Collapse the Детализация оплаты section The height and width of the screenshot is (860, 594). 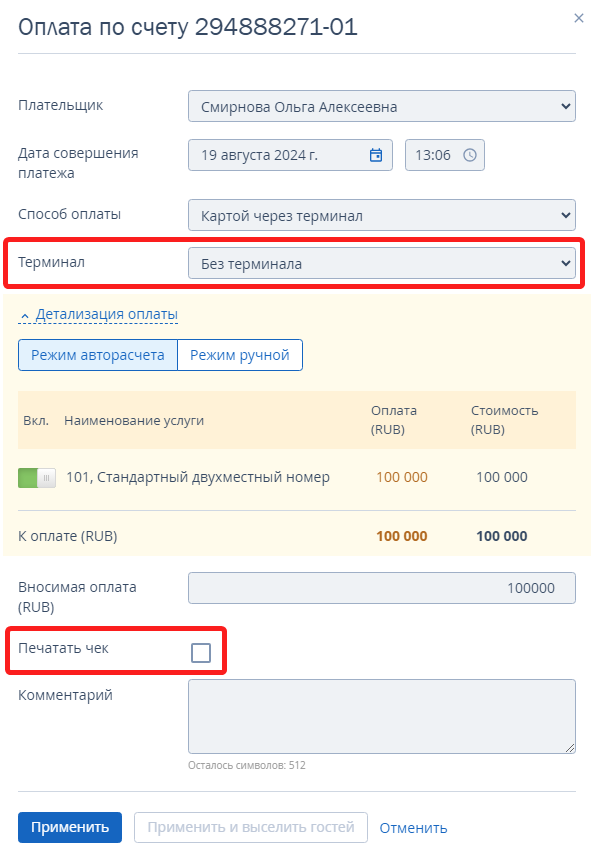[99, 314]
